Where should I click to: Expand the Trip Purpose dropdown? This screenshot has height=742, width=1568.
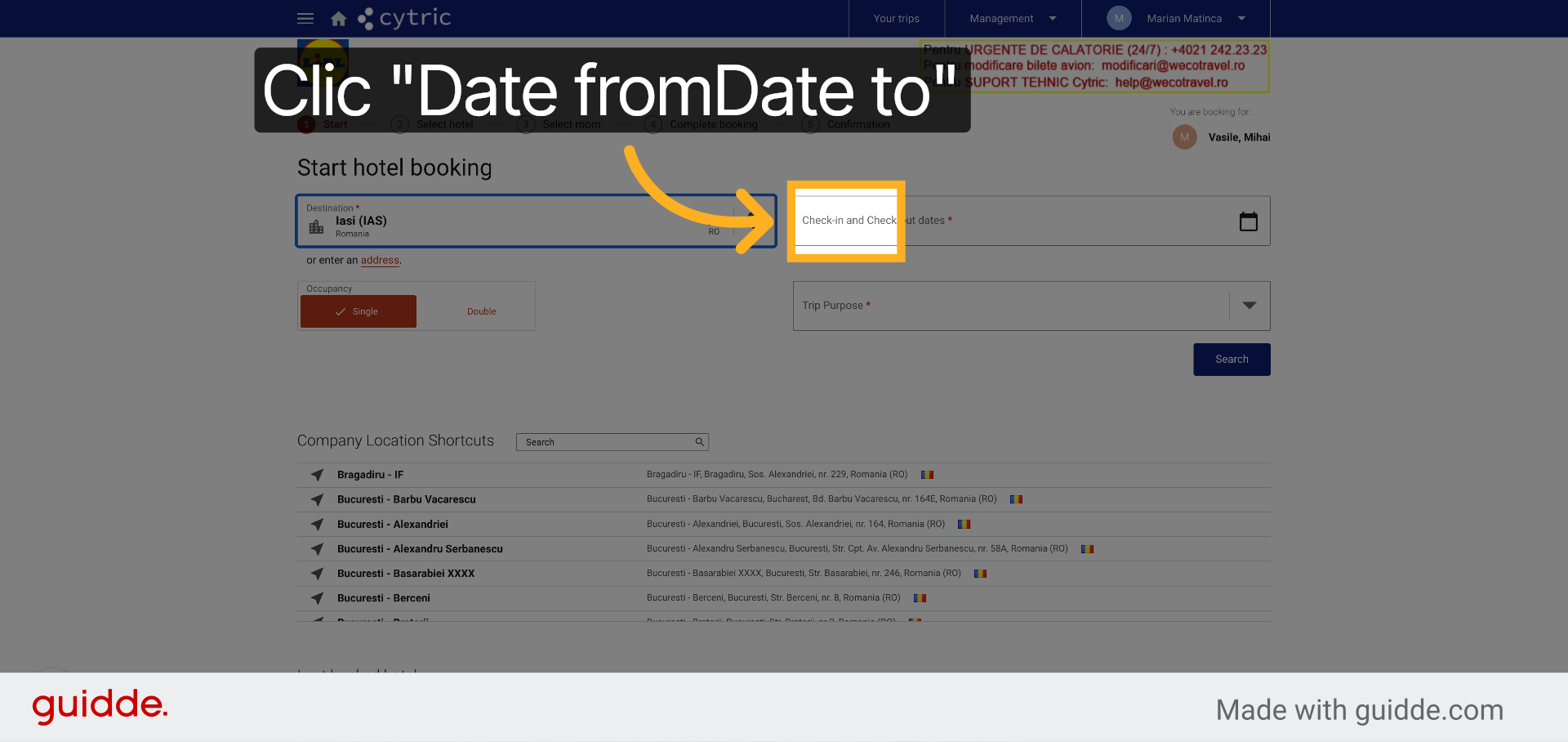click(x=1031, y=306)
